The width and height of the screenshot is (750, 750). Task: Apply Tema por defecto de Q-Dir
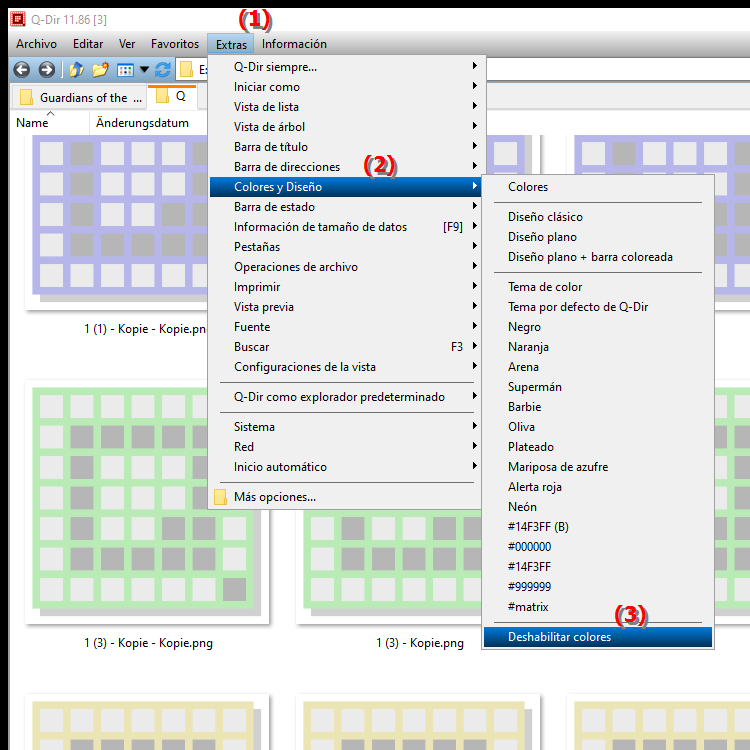pyautogui.click(x=598, y=307)
